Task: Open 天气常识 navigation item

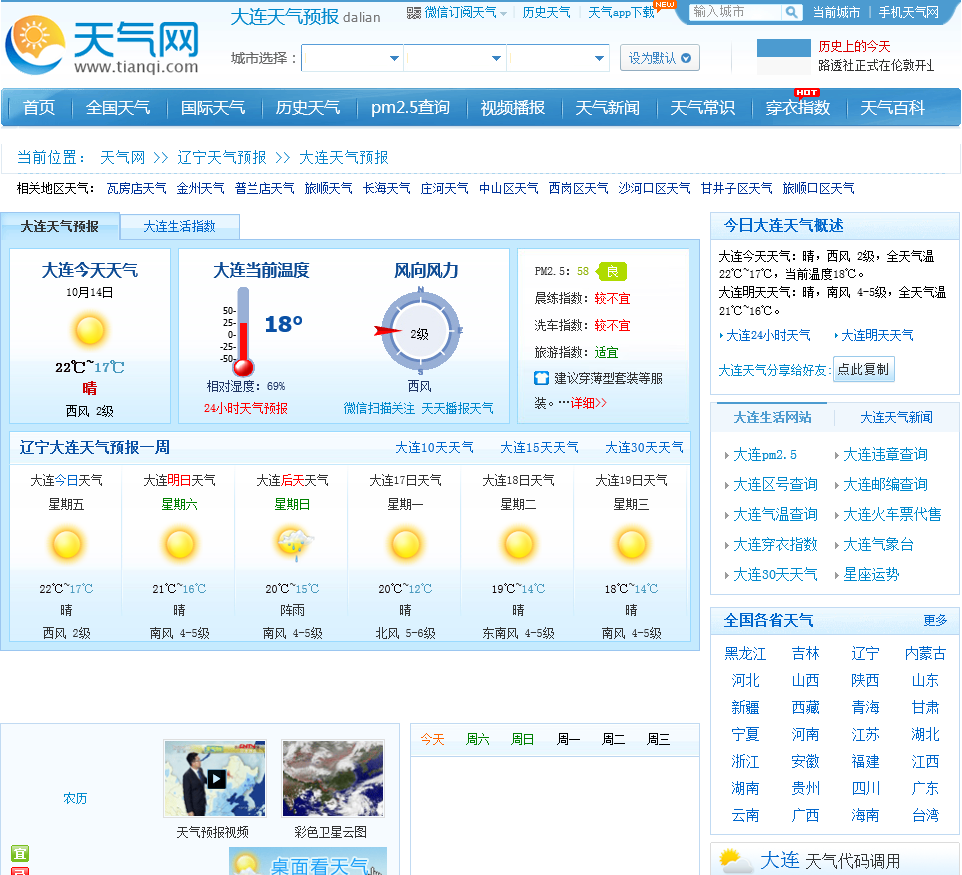Action: click(x=702, y=108)
